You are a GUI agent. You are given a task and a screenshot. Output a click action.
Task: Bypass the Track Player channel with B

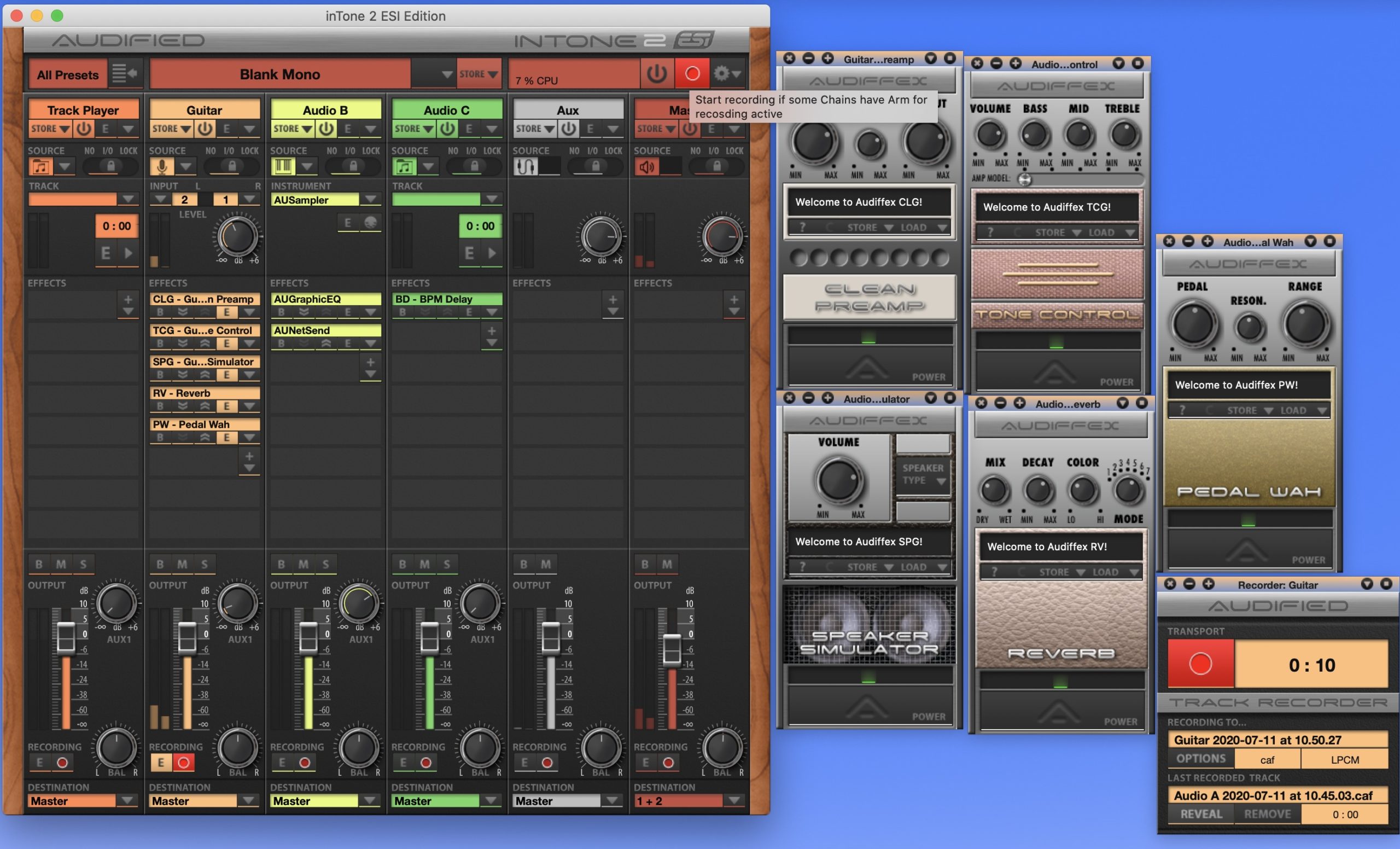point(39,565)
